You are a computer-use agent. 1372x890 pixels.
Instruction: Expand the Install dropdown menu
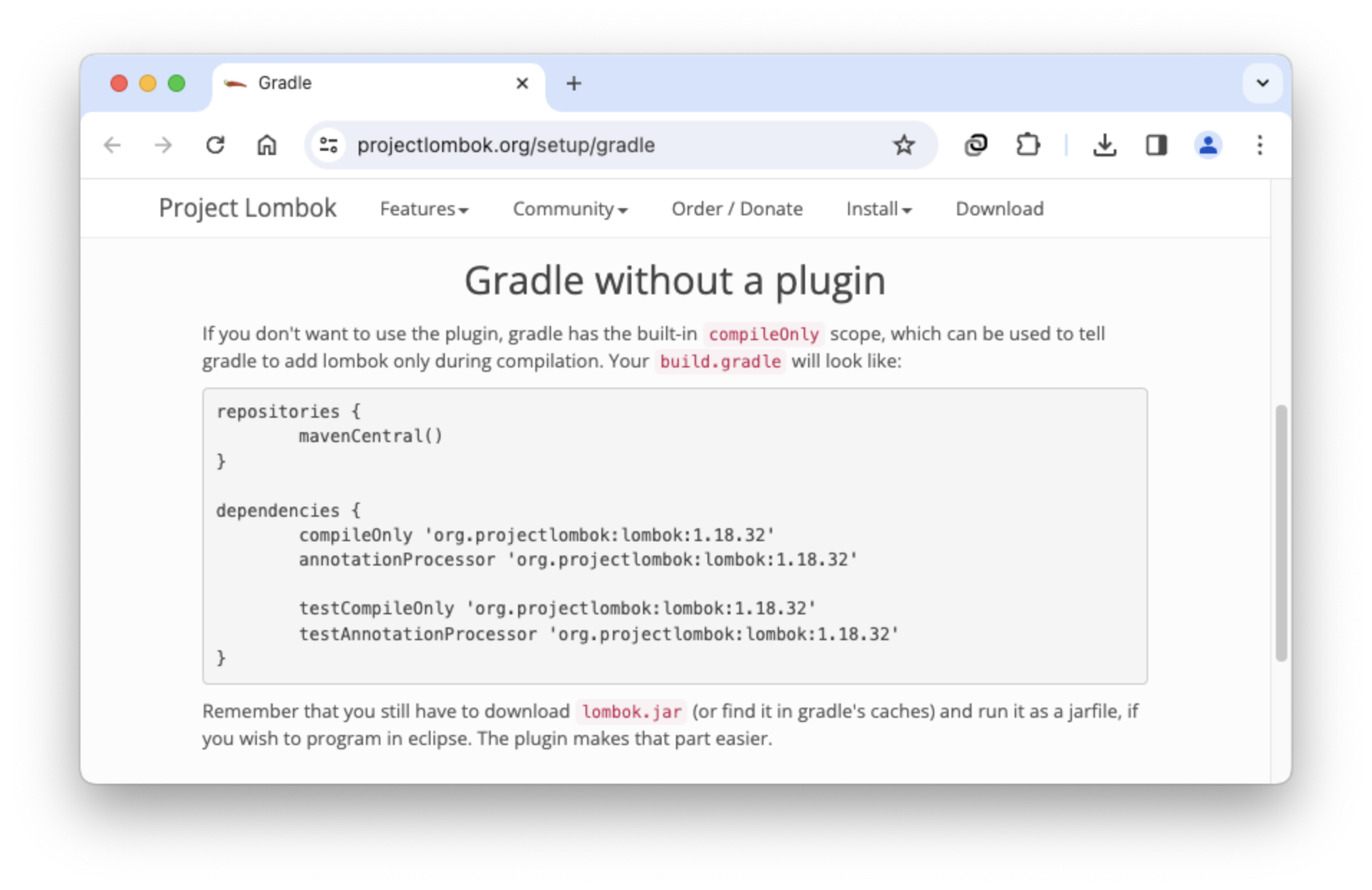[879, 209]
